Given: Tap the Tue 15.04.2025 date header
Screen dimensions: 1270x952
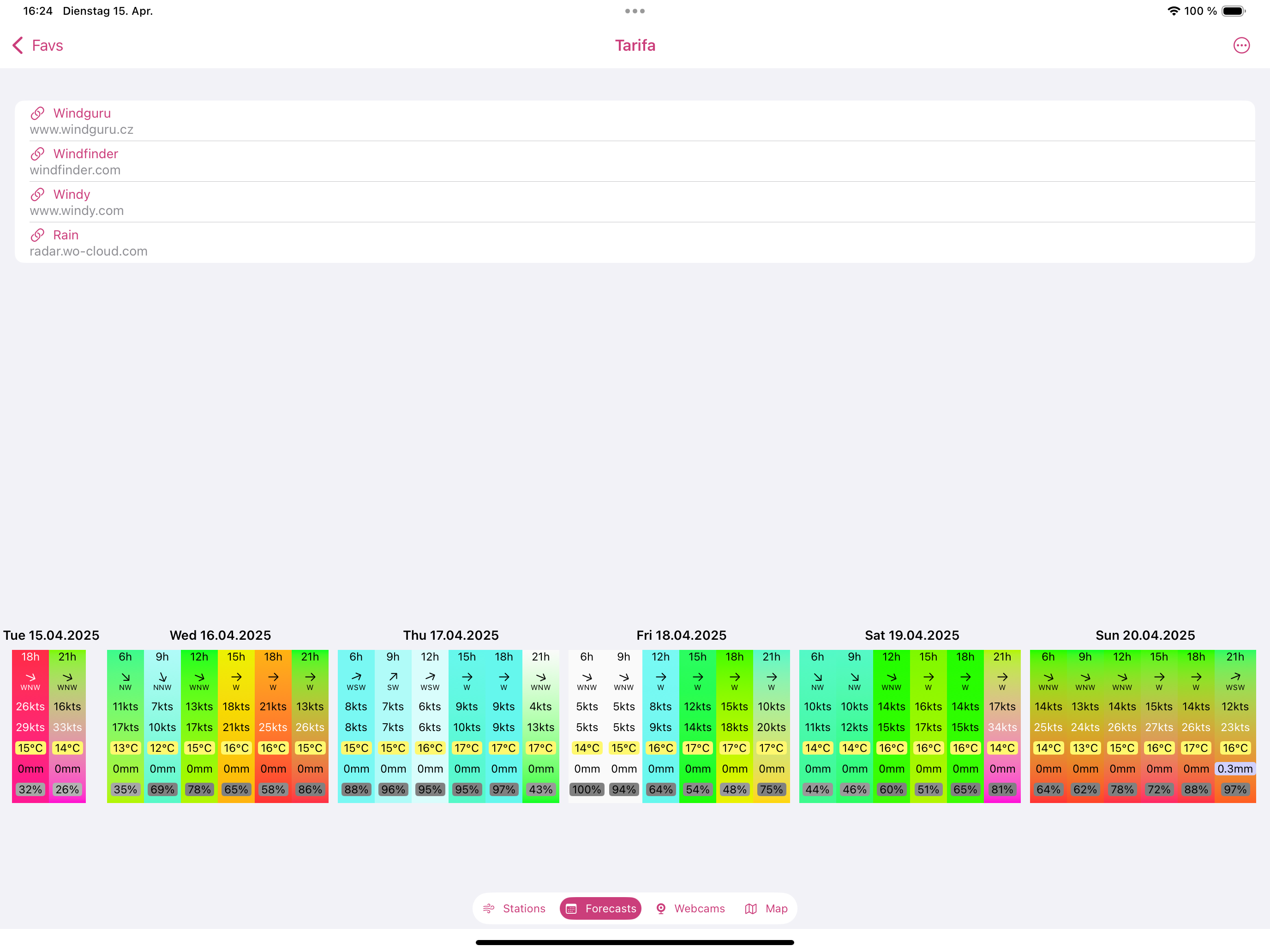Looking at the screenshot, I should click(x=51, y=635).
